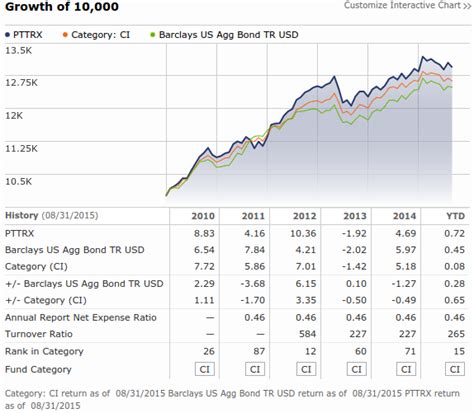
Task: Click the 2010 column header
Action: click(x=203, y=216)
